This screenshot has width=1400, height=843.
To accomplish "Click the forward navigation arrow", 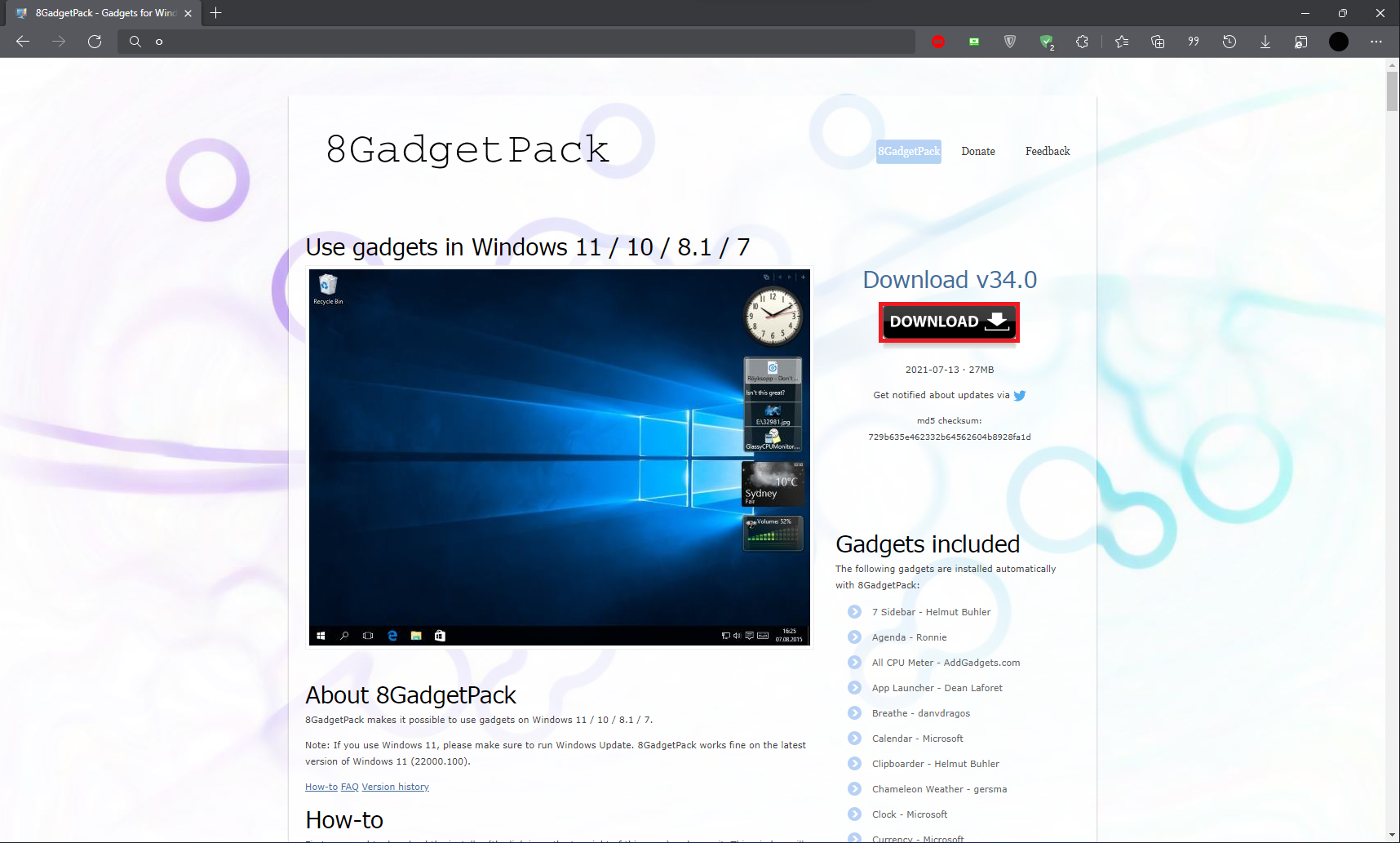I will [59, 42].
